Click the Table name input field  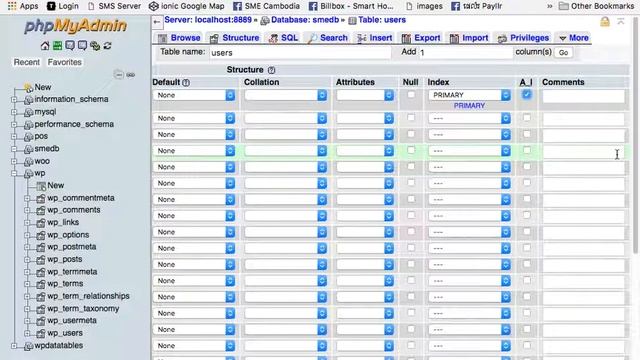[300, 53]
